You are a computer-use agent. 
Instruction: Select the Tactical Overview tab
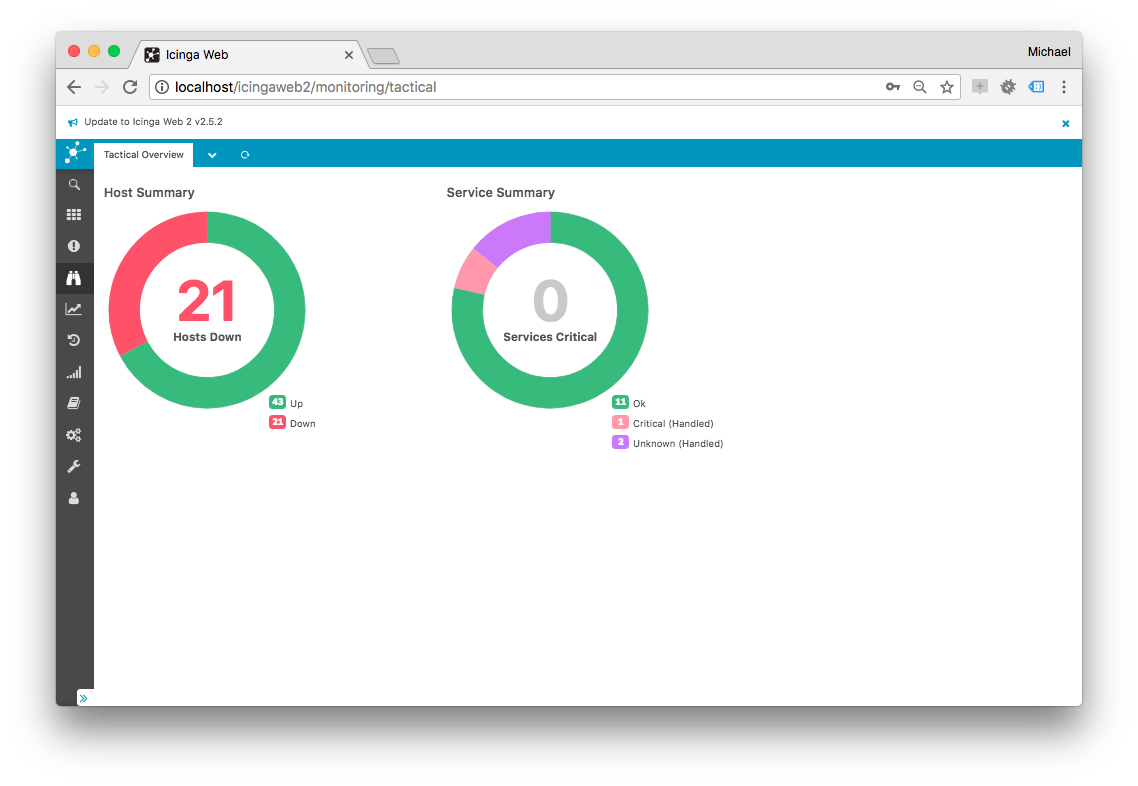coord(144,155)
